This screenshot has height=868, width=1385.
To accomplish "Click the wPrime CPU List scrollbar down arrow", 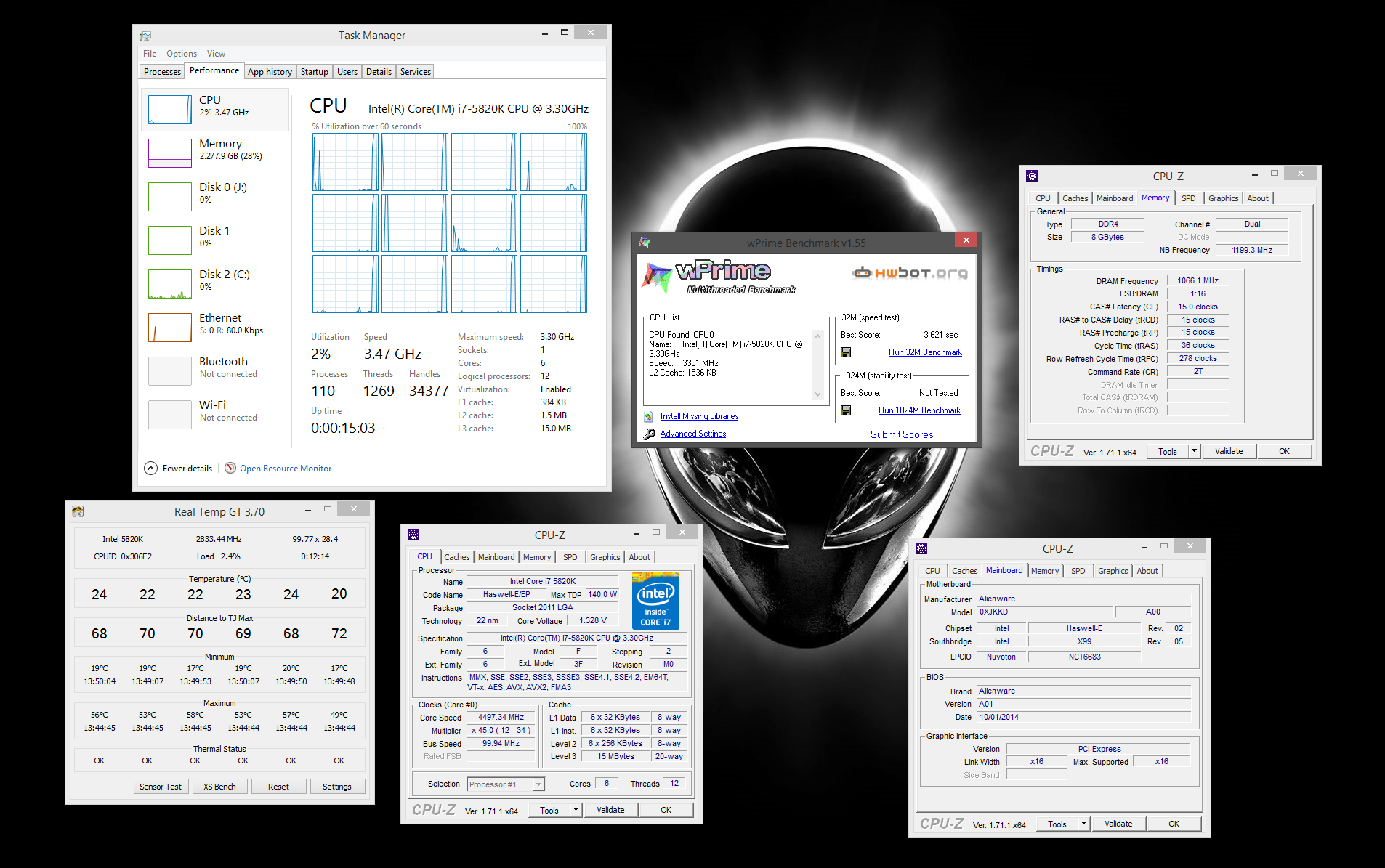I will click(817, 394).
